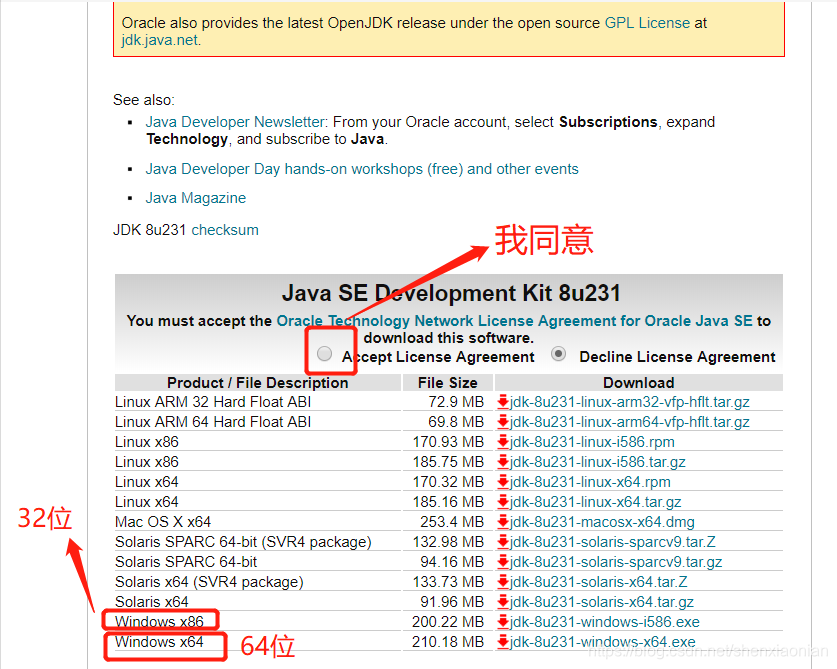Download jdk-8u231-linux-i586.rpm file link

[592, 442]
